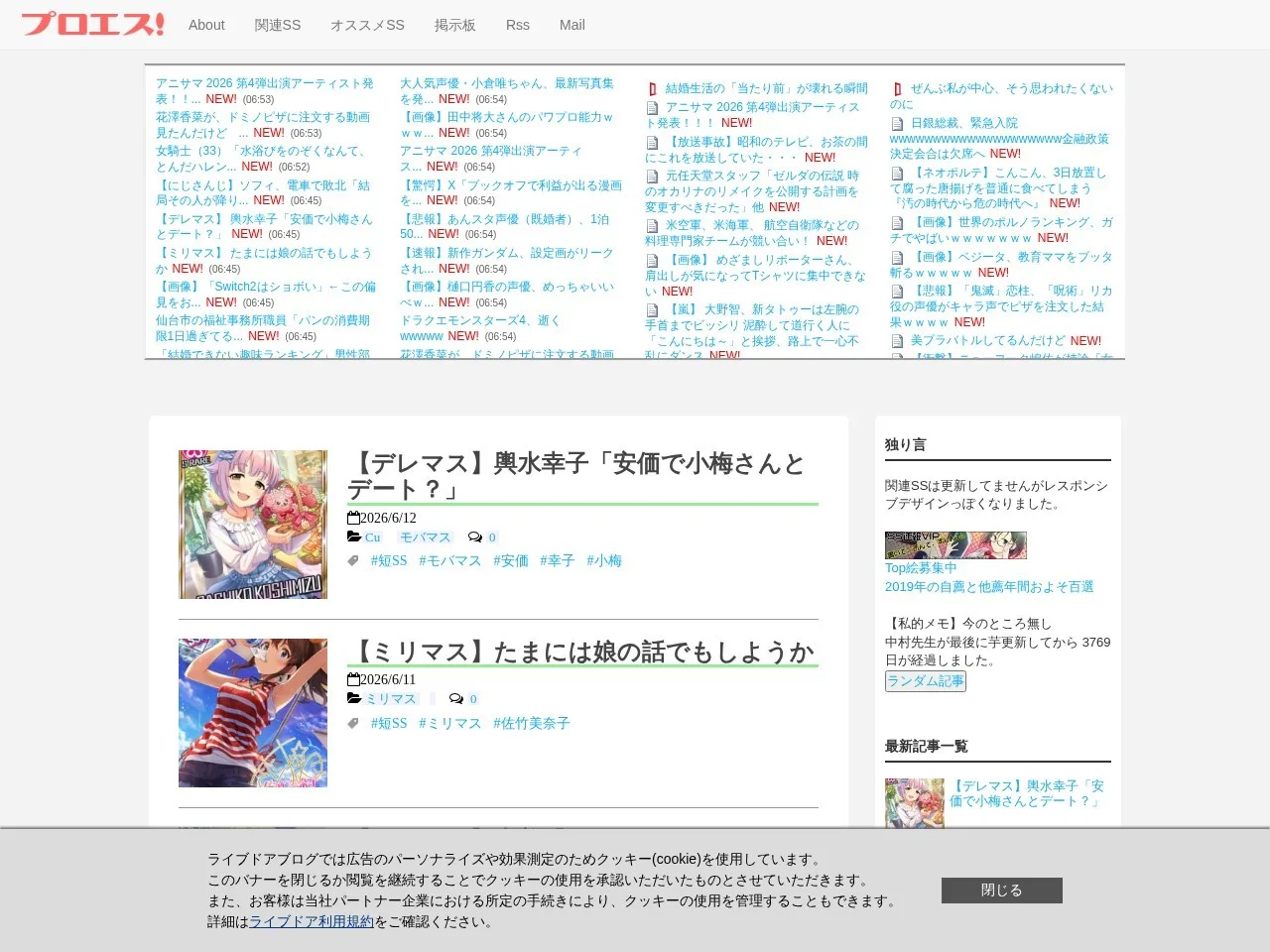This screenshot has width=1270, height=952.
Task: Open feed link 【デレマス】輿水幸子 (06:45)
Action: pos(264,226)
